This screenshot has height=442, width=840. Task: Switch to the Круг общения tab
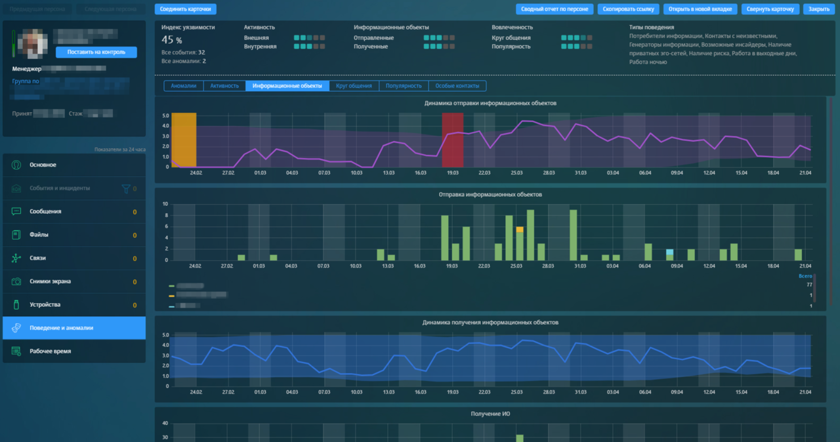[x=354, y=86]
